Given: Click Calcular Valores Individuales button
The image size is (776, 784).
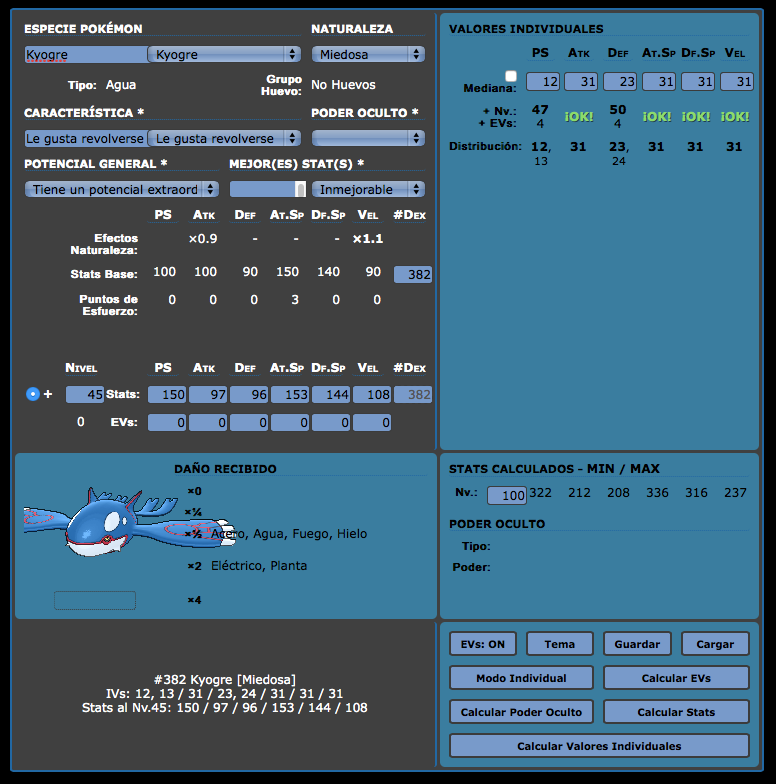Looking at the screenshot, I should 600,746.
